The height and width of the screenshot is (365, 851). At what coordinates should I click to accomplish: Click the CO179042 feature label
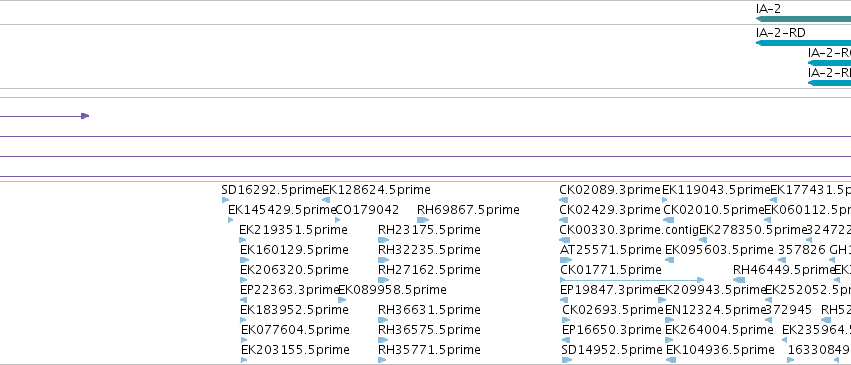(x=367, y=210)
